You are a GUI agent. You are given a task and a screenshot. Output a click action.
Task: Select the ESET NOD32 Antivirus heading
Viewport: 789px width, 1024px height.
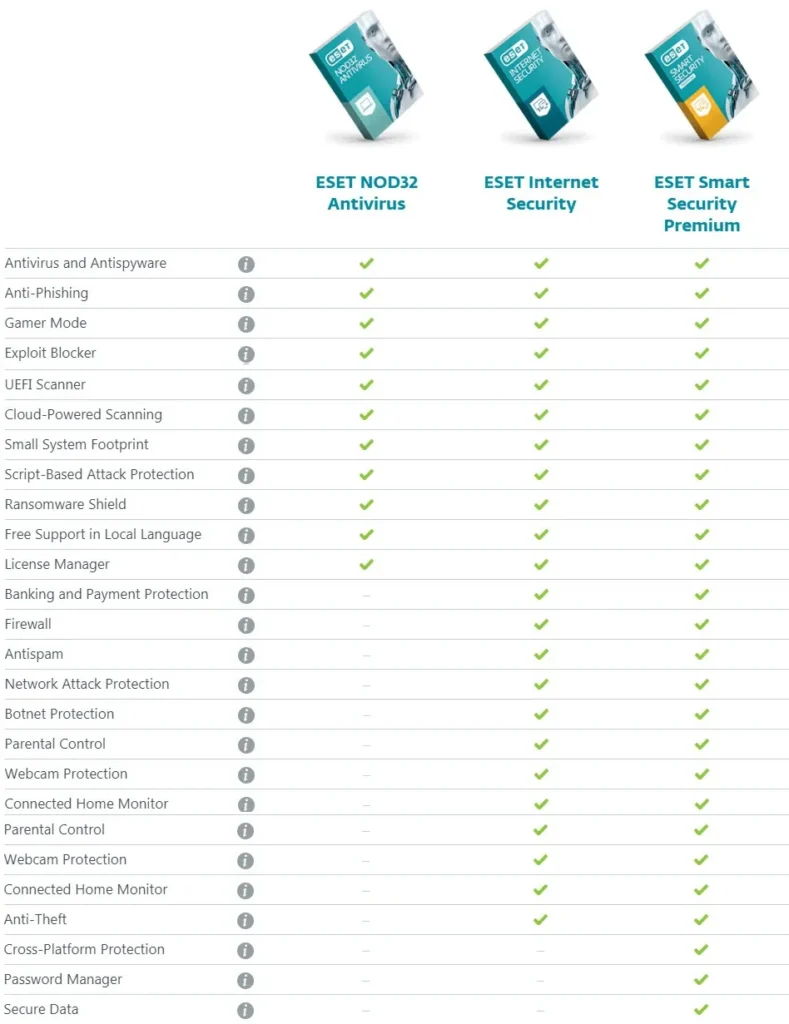[366, 193]
